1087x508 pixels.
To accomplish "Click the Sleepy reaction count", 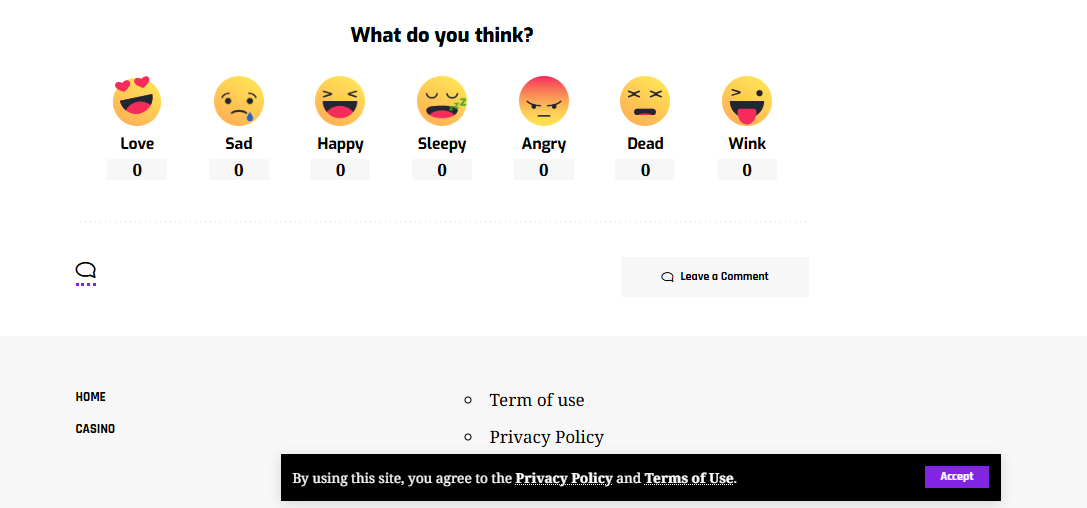I will 442,170.
